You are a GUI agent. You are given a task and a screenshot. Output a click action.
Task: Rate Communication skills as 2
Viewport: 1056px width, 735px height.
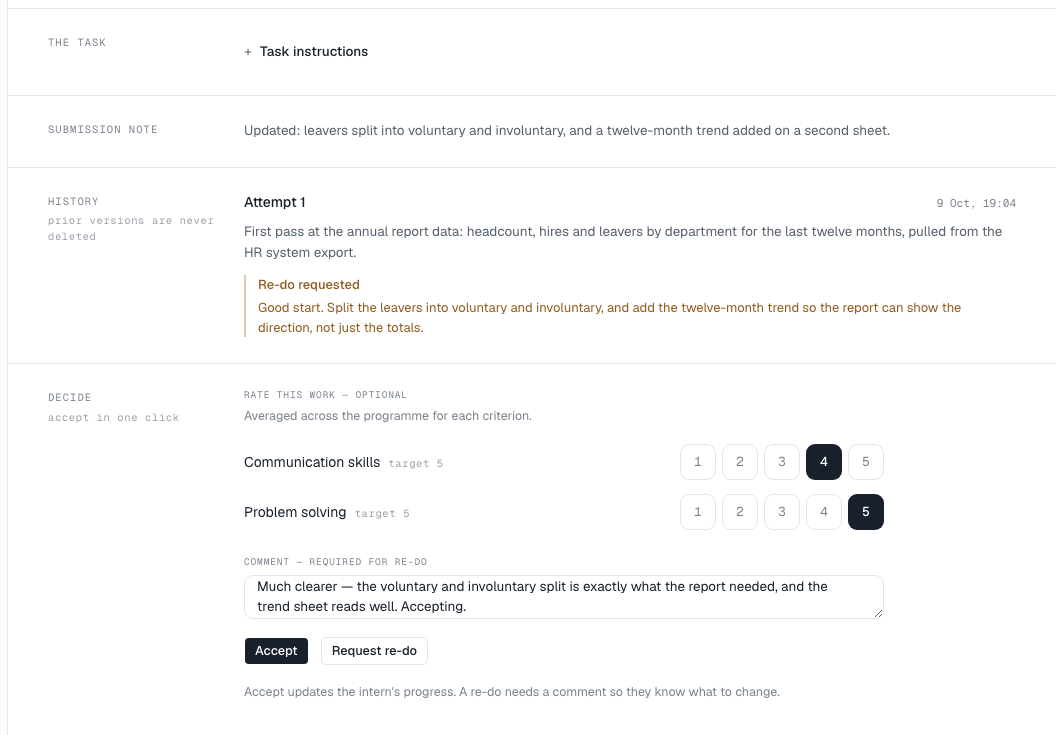pyautogui.click(x=739, y=462)
